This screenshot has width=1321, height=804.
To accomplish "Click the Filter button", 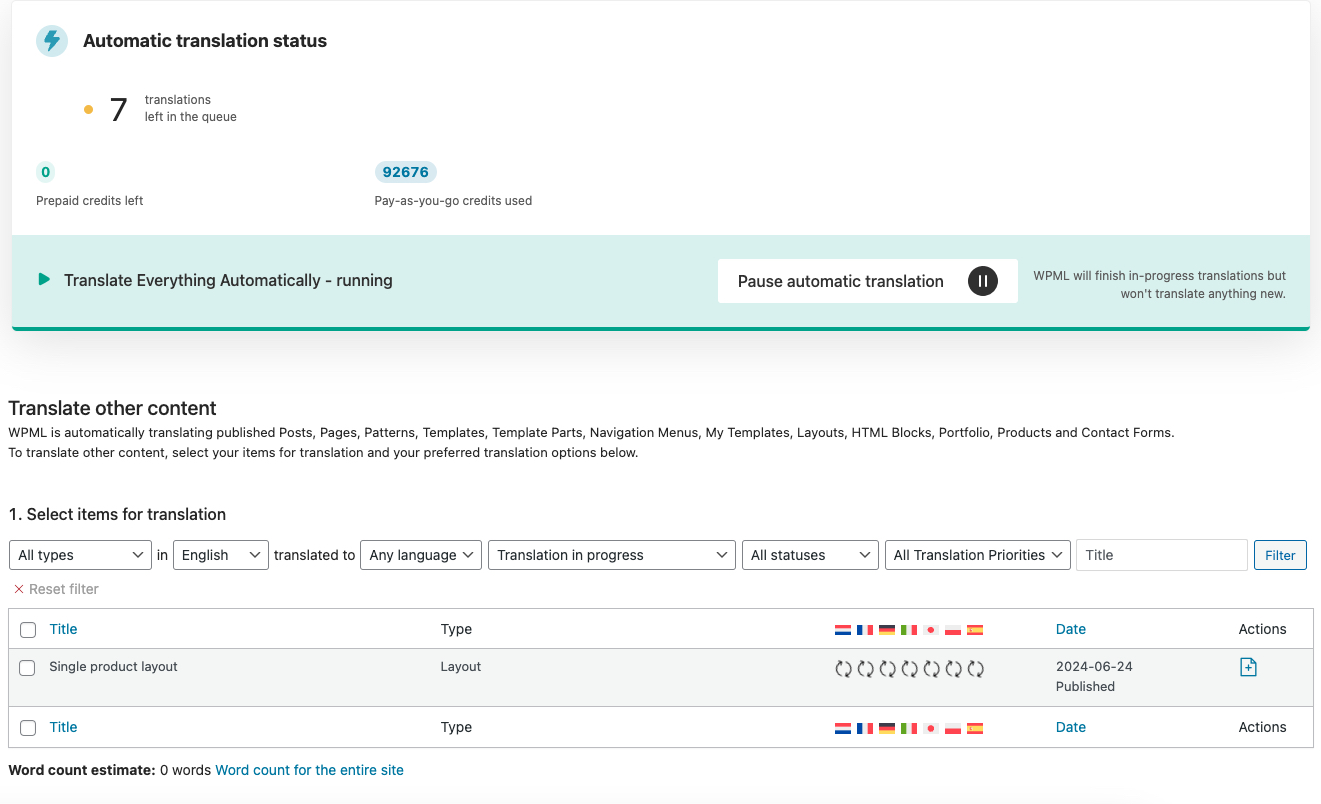I will coord(1280,555).
